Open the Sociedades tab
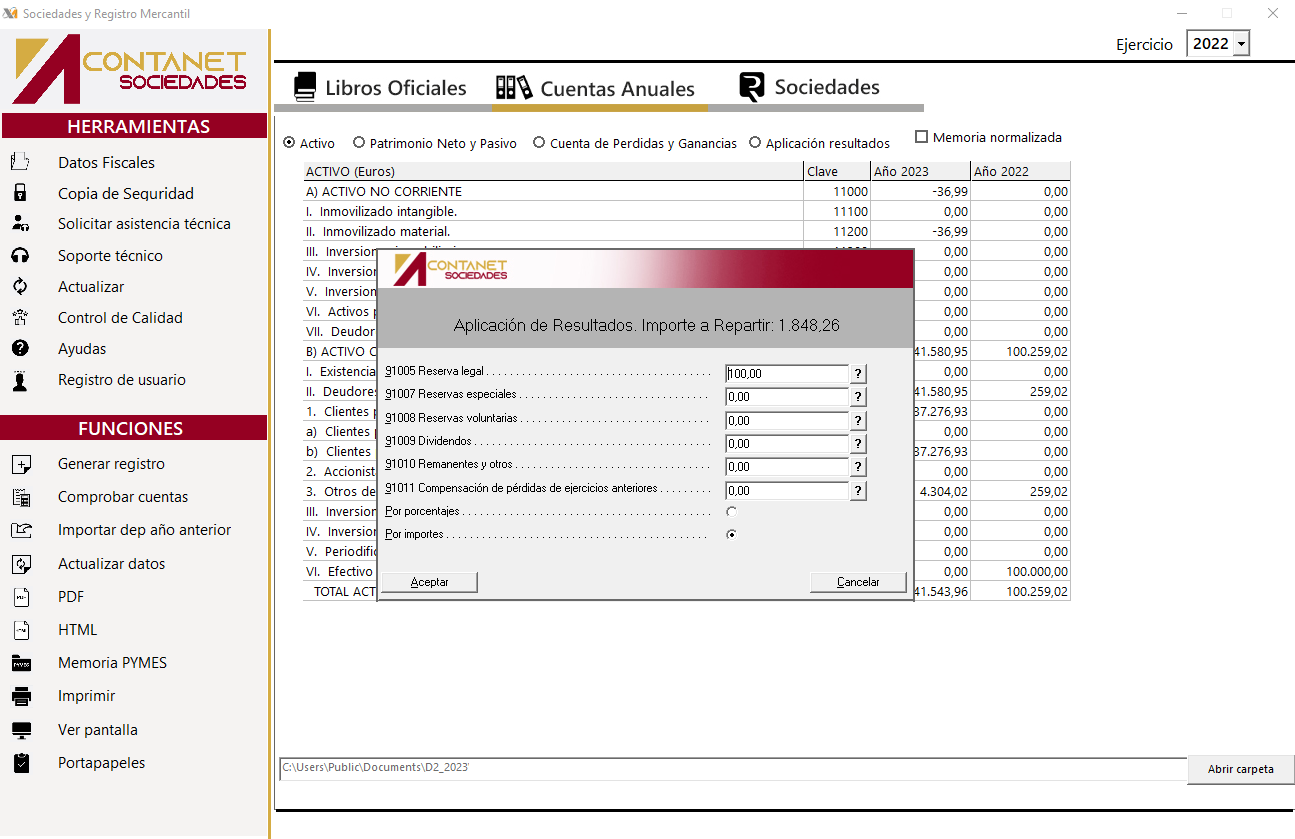 click(810, 87)
